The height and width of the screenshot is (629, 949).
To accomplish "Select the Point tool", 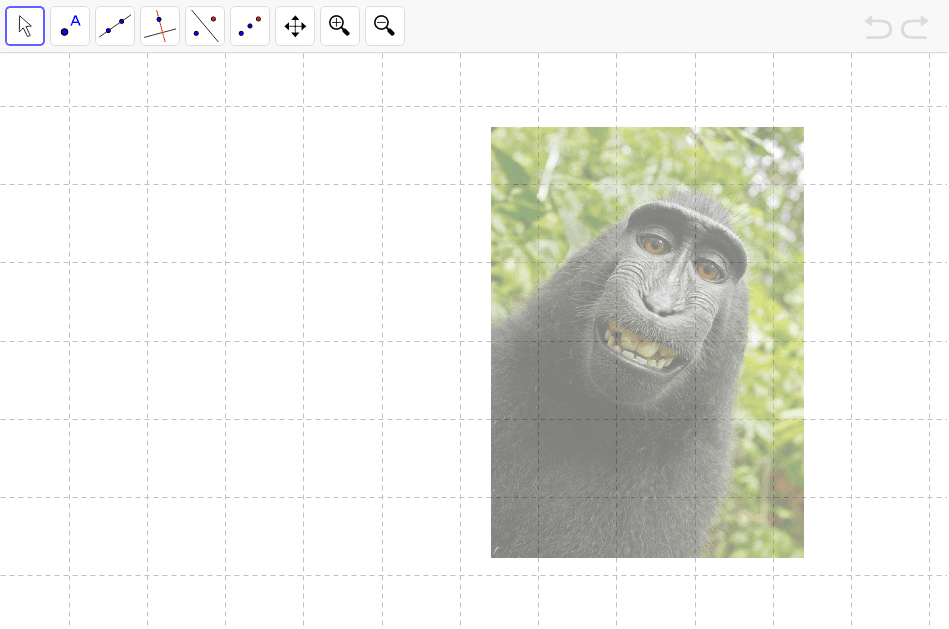I will tap(70, 26).
